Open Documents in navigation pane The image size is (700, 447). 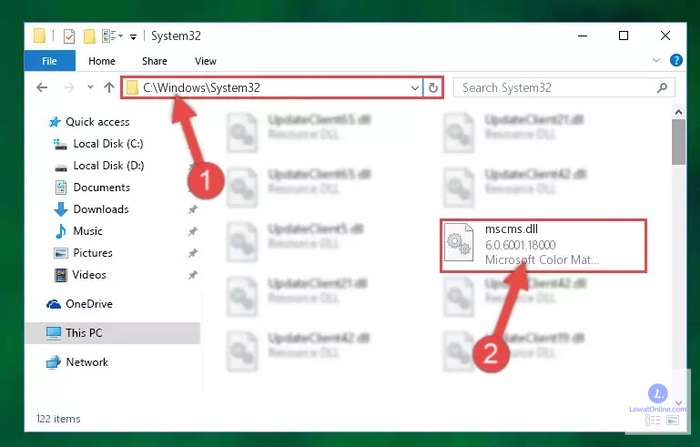[101, 188]
